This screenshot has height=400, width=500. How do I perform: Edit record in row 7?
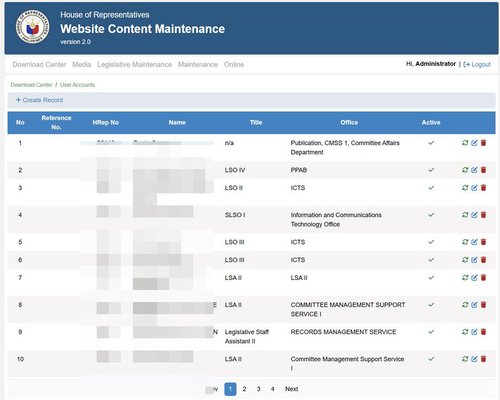(x=474, y=278)
